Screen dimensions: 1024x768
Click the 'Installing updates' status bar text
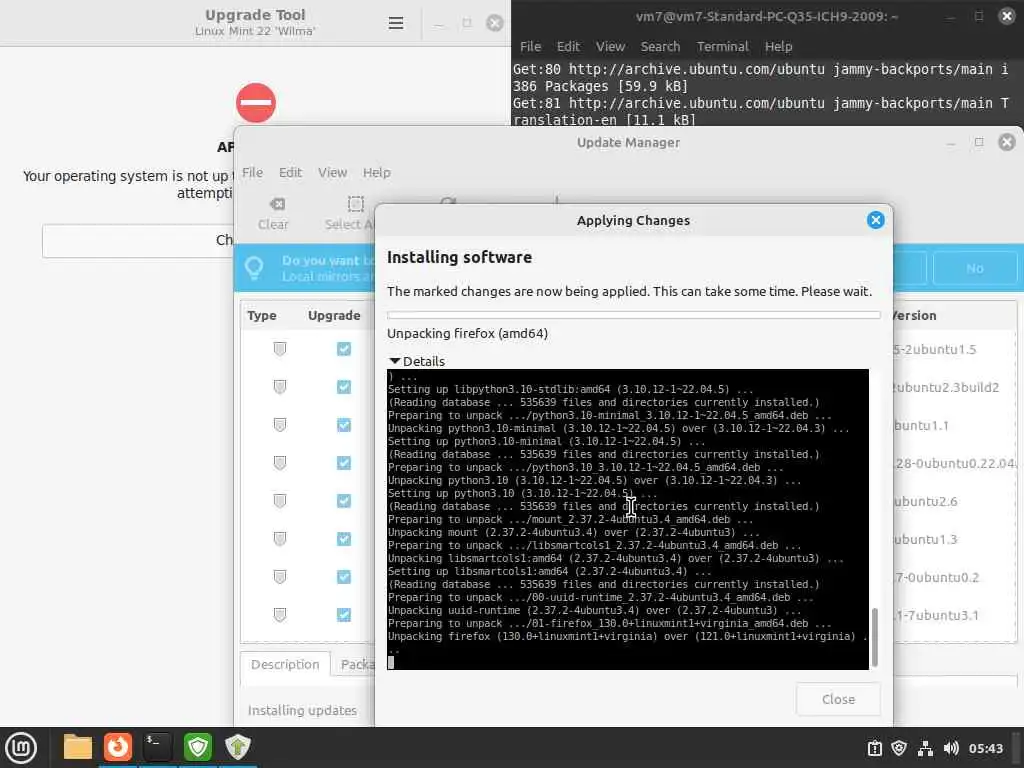(x=302, y=710)
